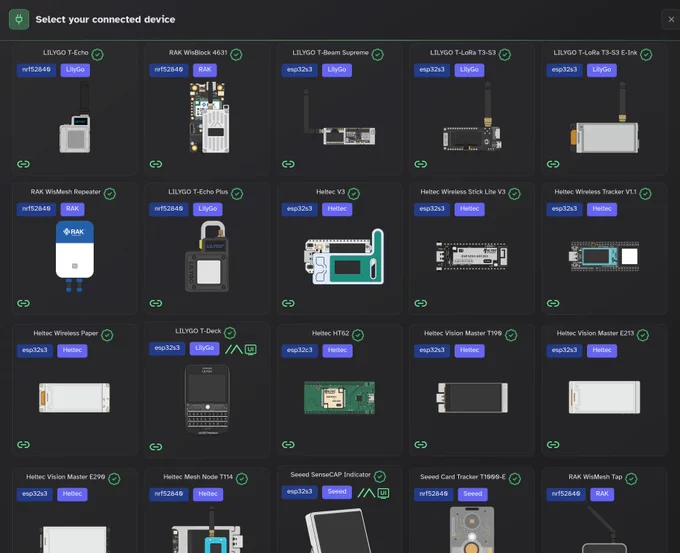Screen dimensions: 680x553
Task: Select the Heltec HT62 board image
Action: click(340, 398)
